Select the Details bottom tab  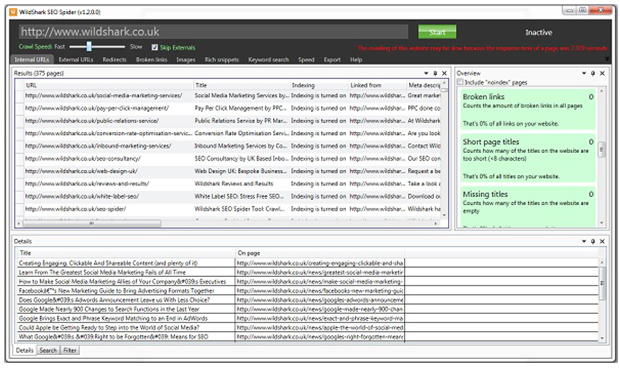(25, 350)
